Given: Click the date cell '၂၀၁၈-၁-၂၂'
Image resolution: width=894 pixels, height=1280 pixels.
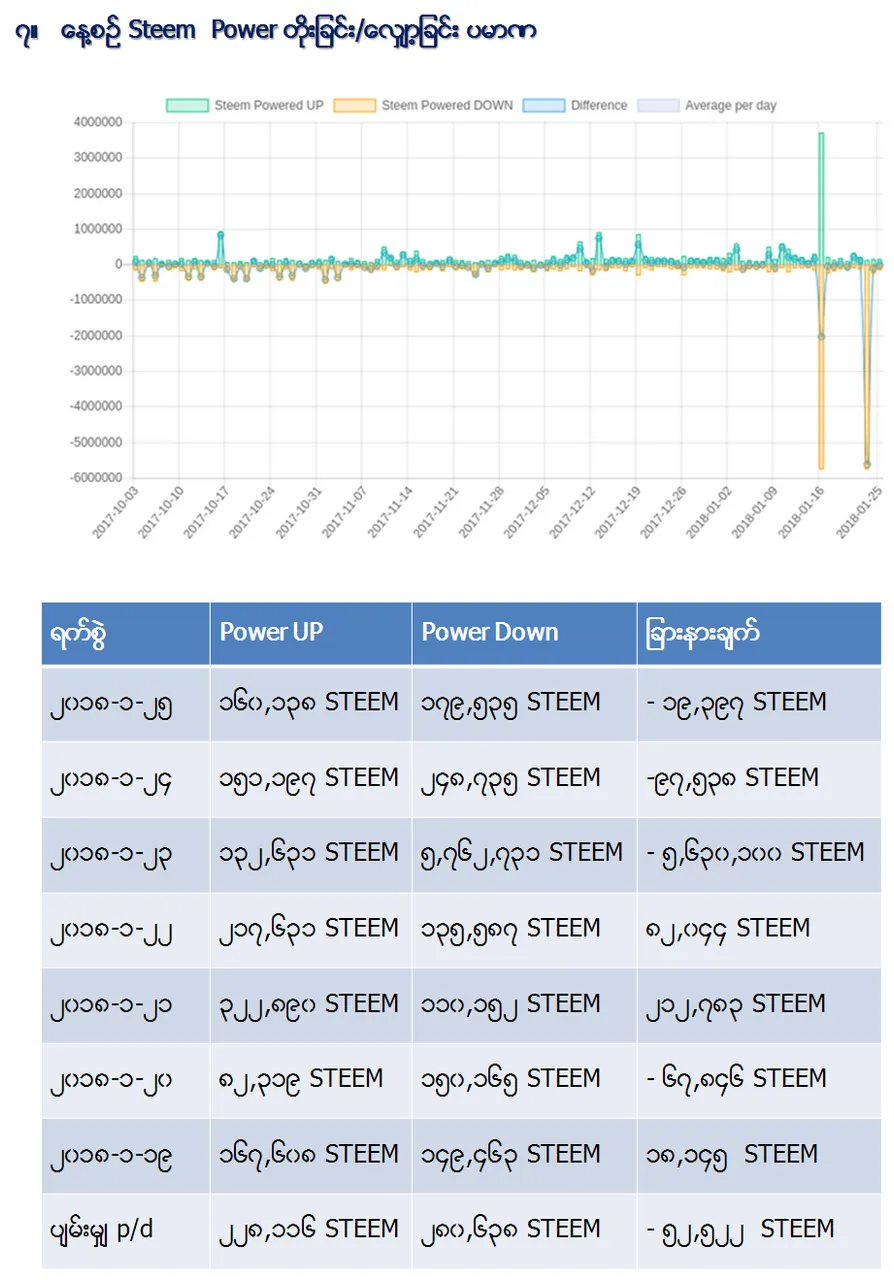Looking at the screenshot, I should point(125,930).
